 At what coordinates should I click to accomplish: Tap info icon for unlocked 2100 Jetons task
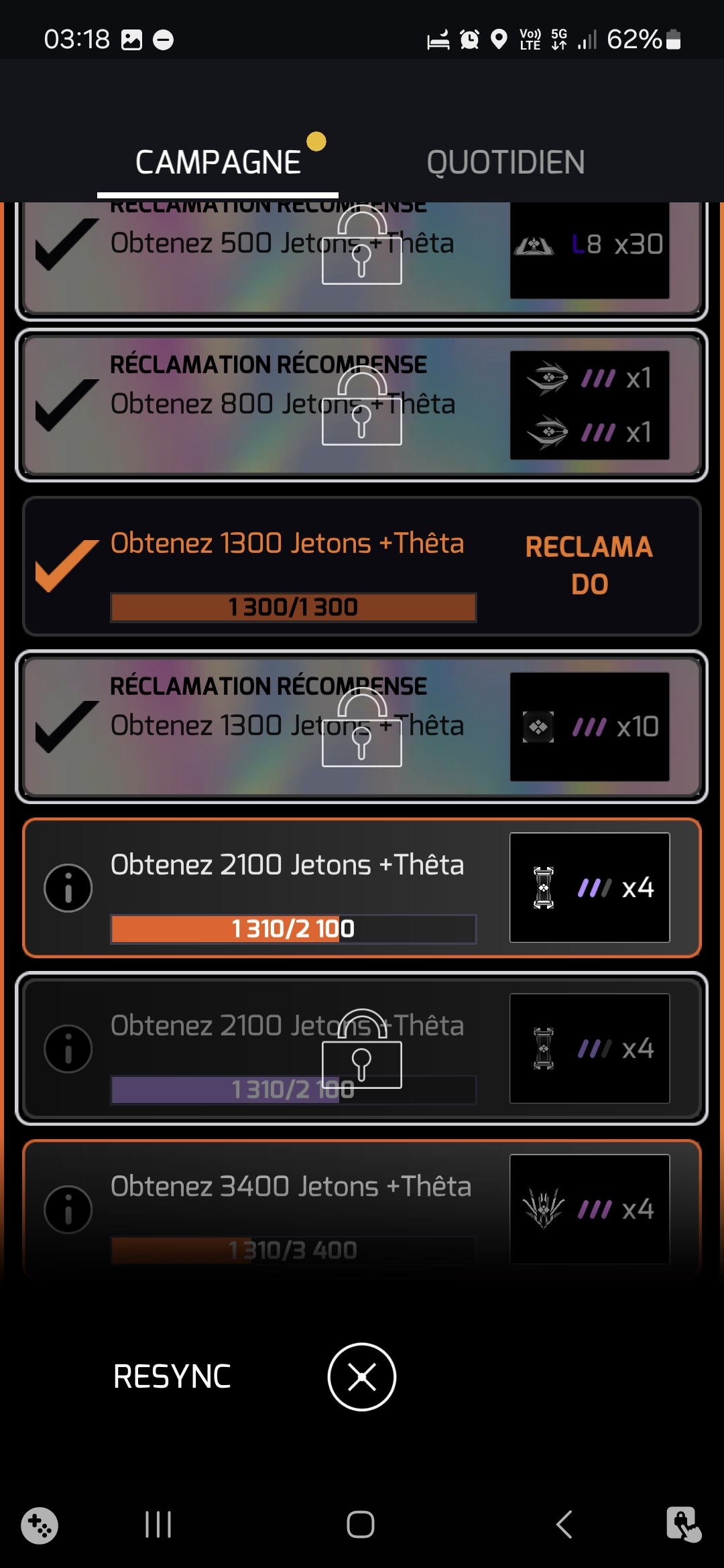(68, 888)
